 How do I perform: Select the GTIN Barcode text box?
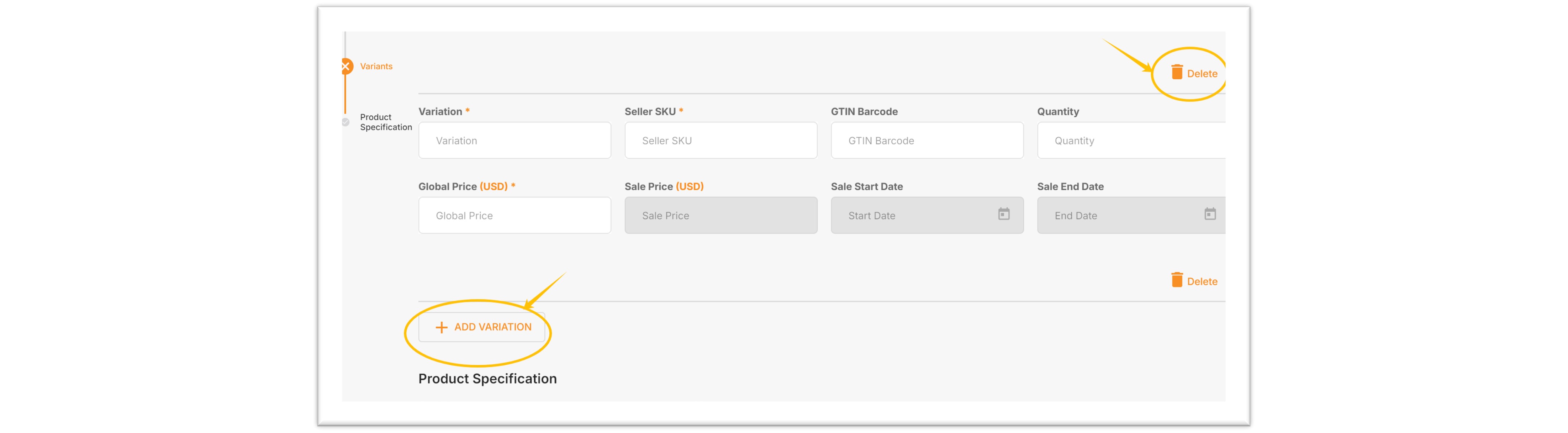point(926,141)
